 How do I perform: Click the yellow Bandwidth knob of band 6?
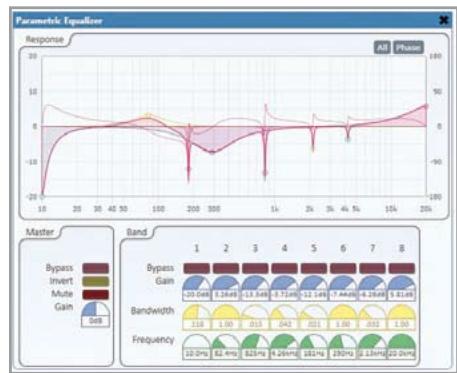pos(343,311)
